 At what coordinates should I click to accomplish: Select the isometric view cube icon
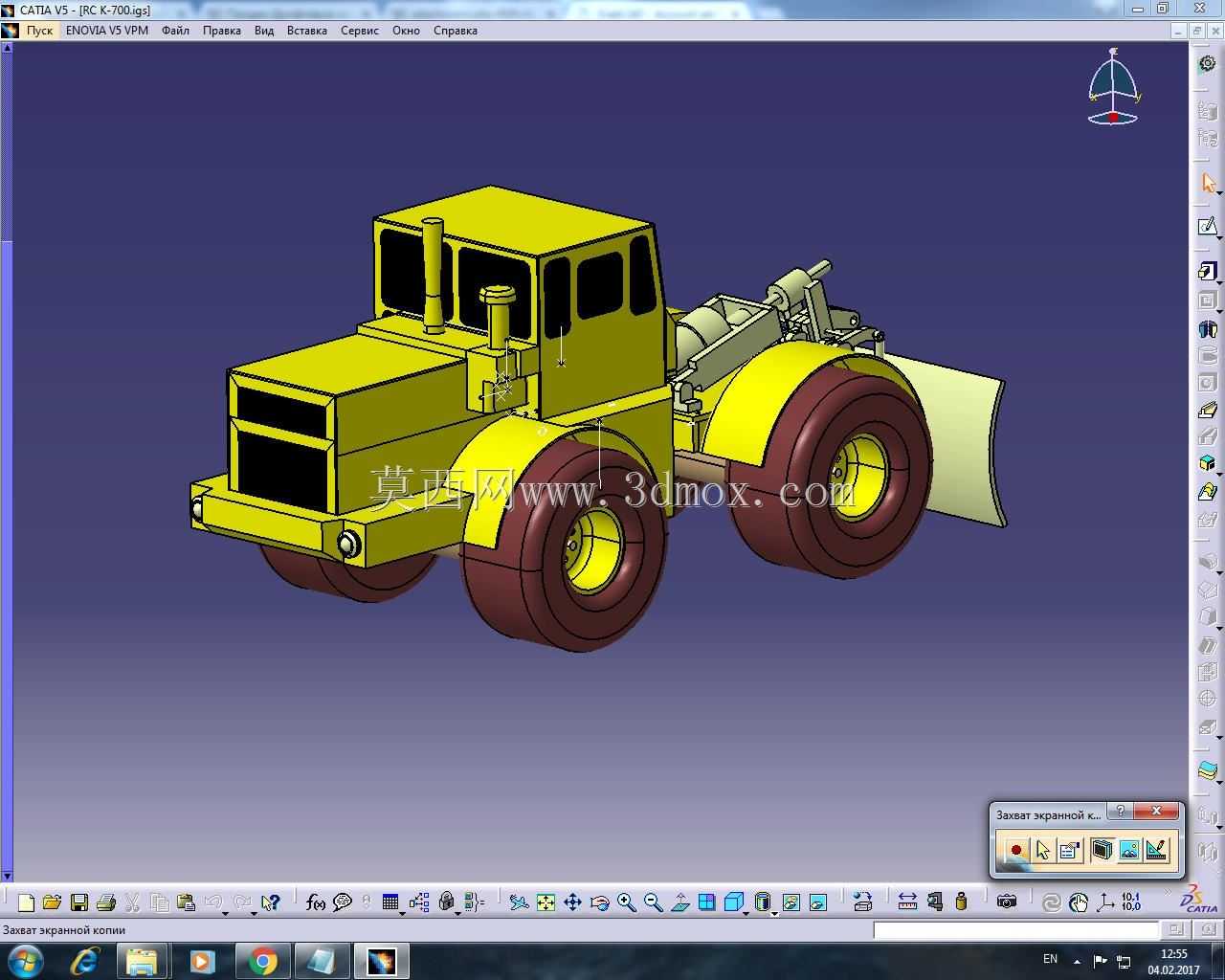click(x=734, y=902)
